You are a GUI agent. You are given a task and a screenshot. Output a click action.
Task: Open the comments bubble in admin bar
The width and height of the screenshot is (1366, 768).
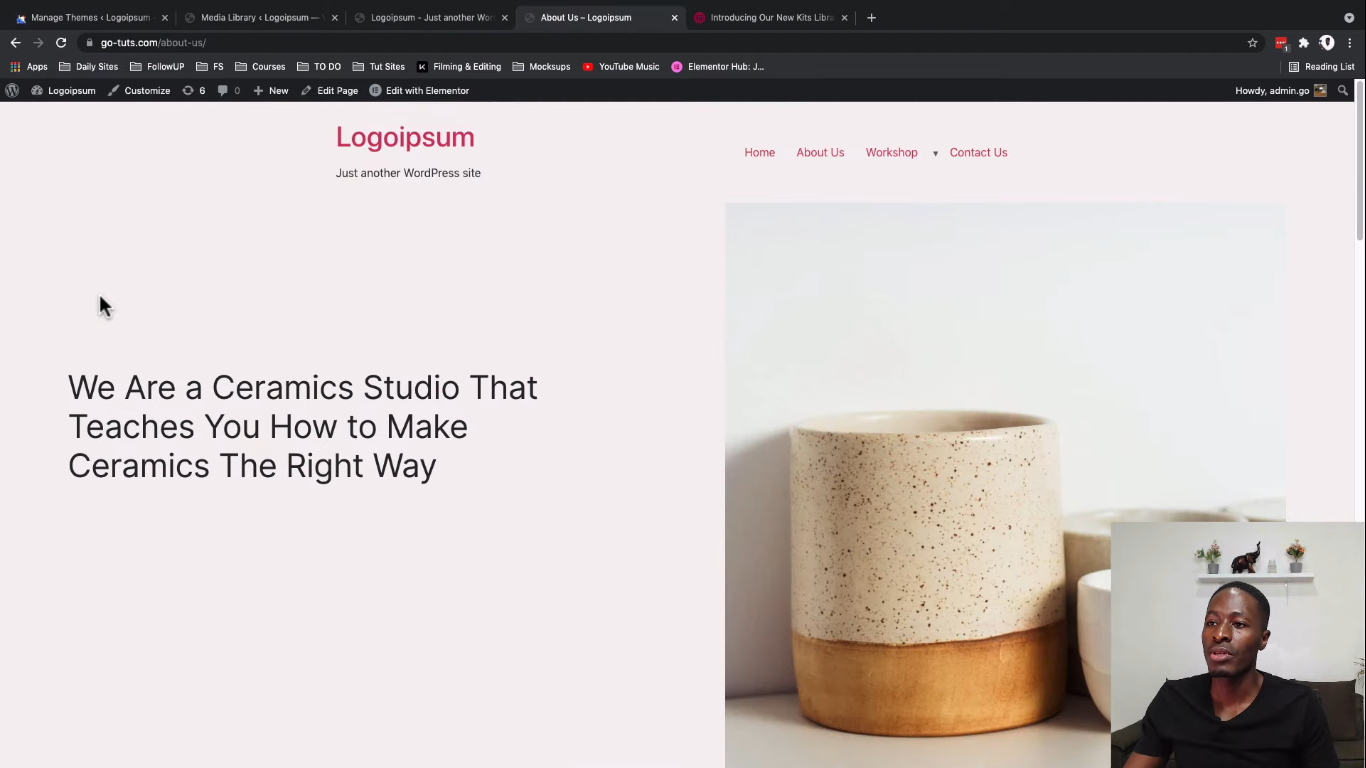[x=229, y=90]
